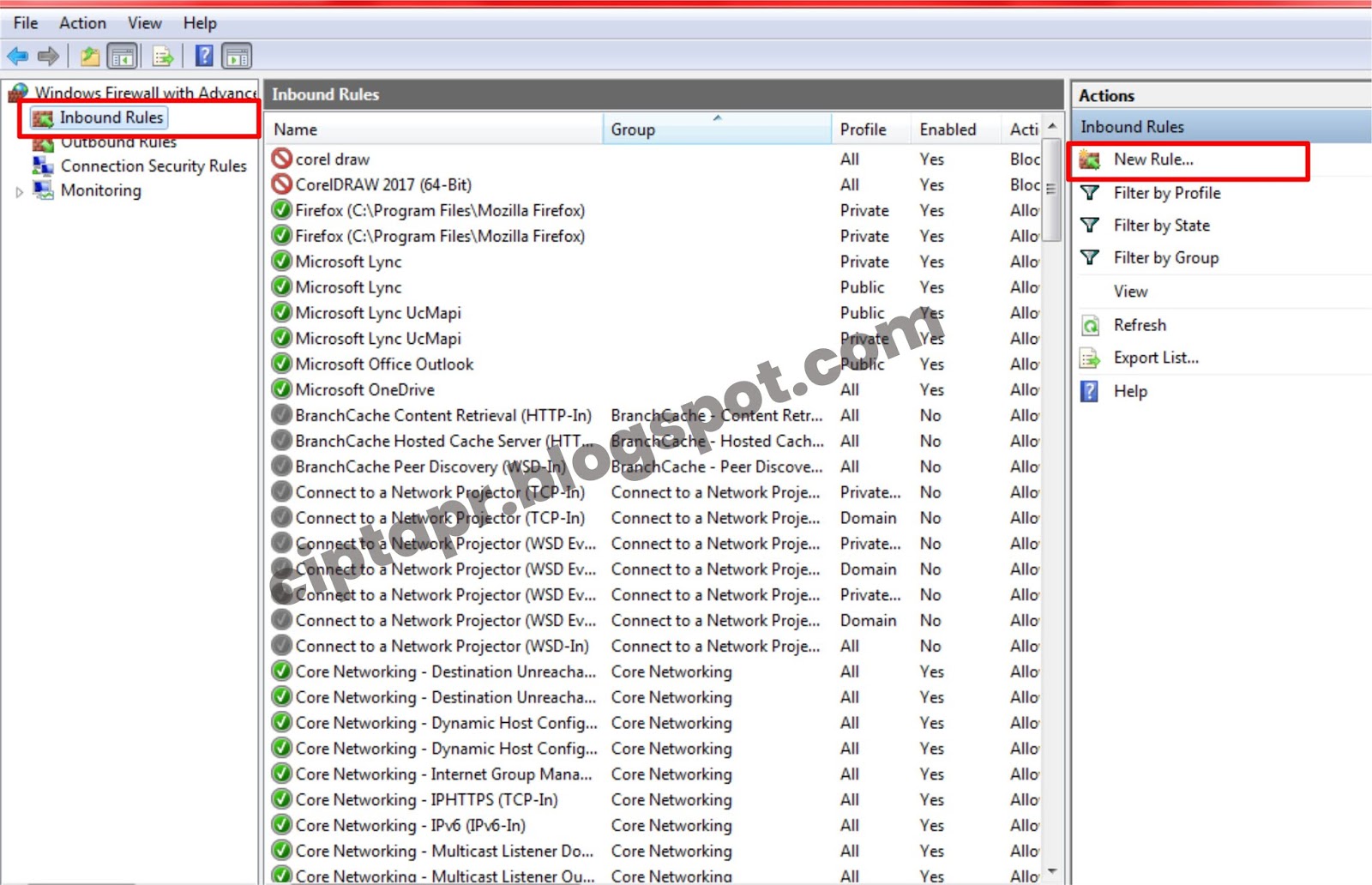The width and height of the screenshot is (1372, 885).
Task: Select Outbound Rules in the tree
Action: point(118,142)
